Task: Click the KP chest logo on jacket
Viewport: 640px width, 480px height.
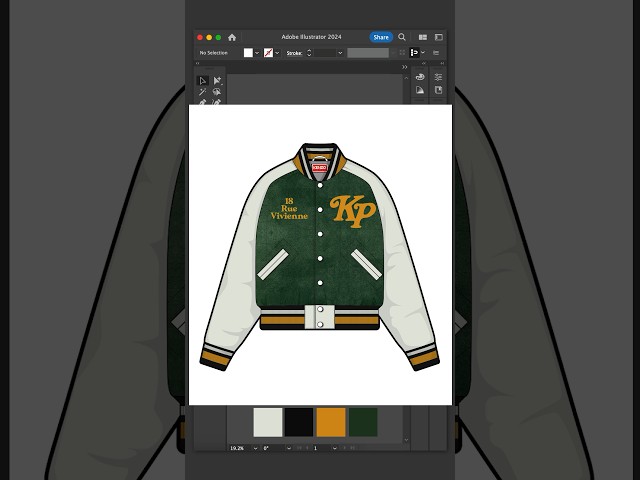Action: pos(353,211)
